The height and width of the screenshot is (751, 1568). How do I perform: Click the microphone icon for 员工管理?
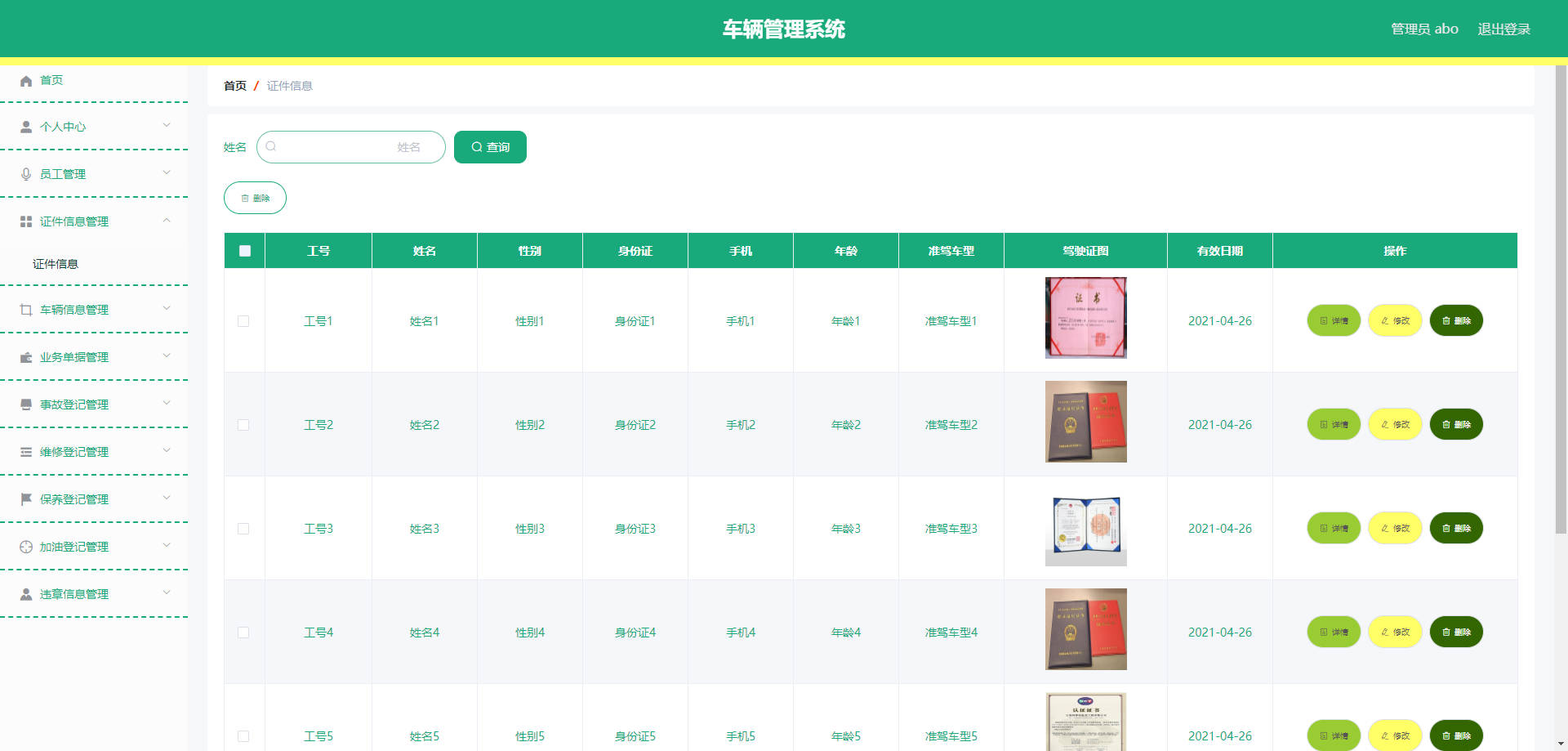[x=26, y=174]
